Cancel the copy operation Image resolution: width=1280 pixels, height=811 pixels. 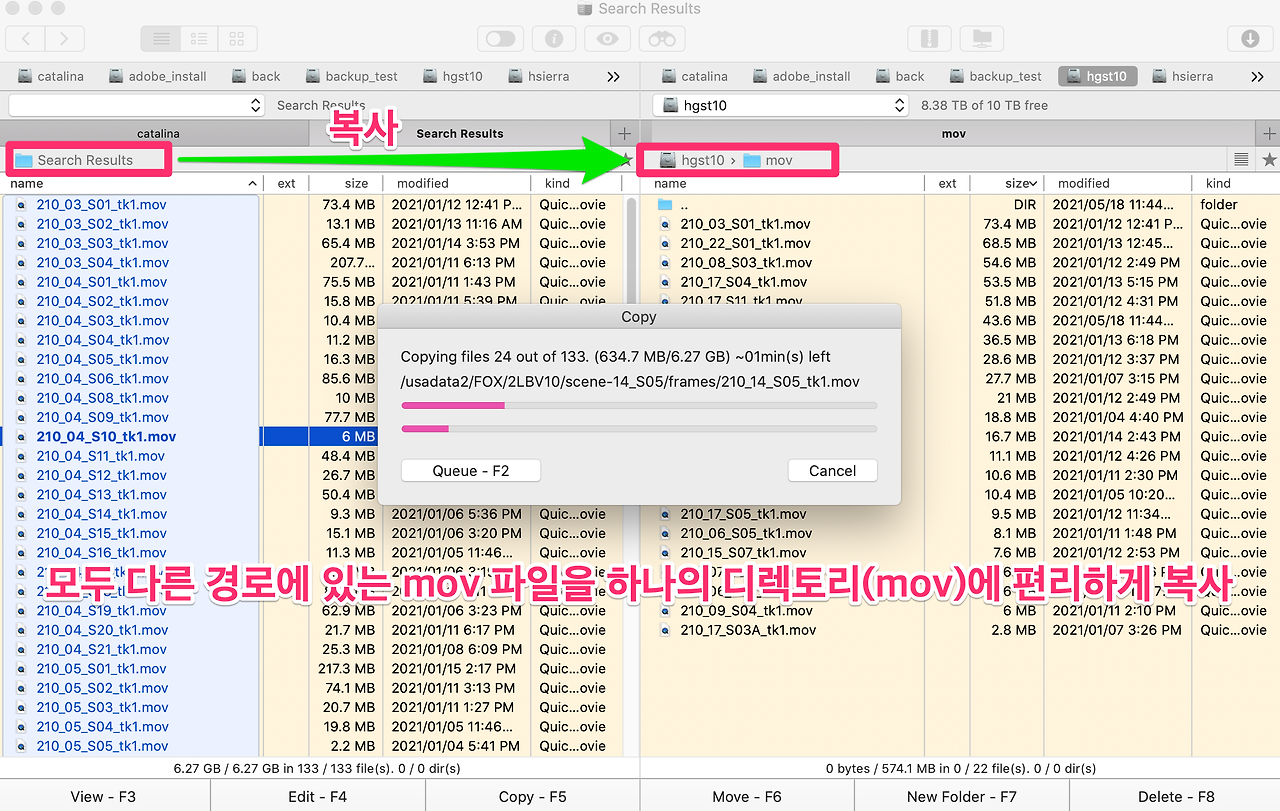click(x=832, y=471)
